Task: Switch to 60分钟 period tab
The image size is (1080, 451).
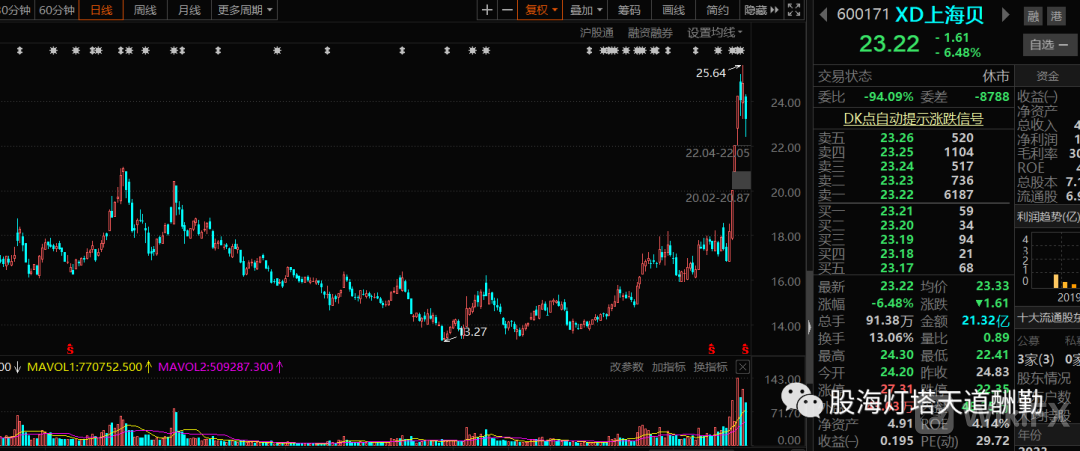Action: (56, 10)
